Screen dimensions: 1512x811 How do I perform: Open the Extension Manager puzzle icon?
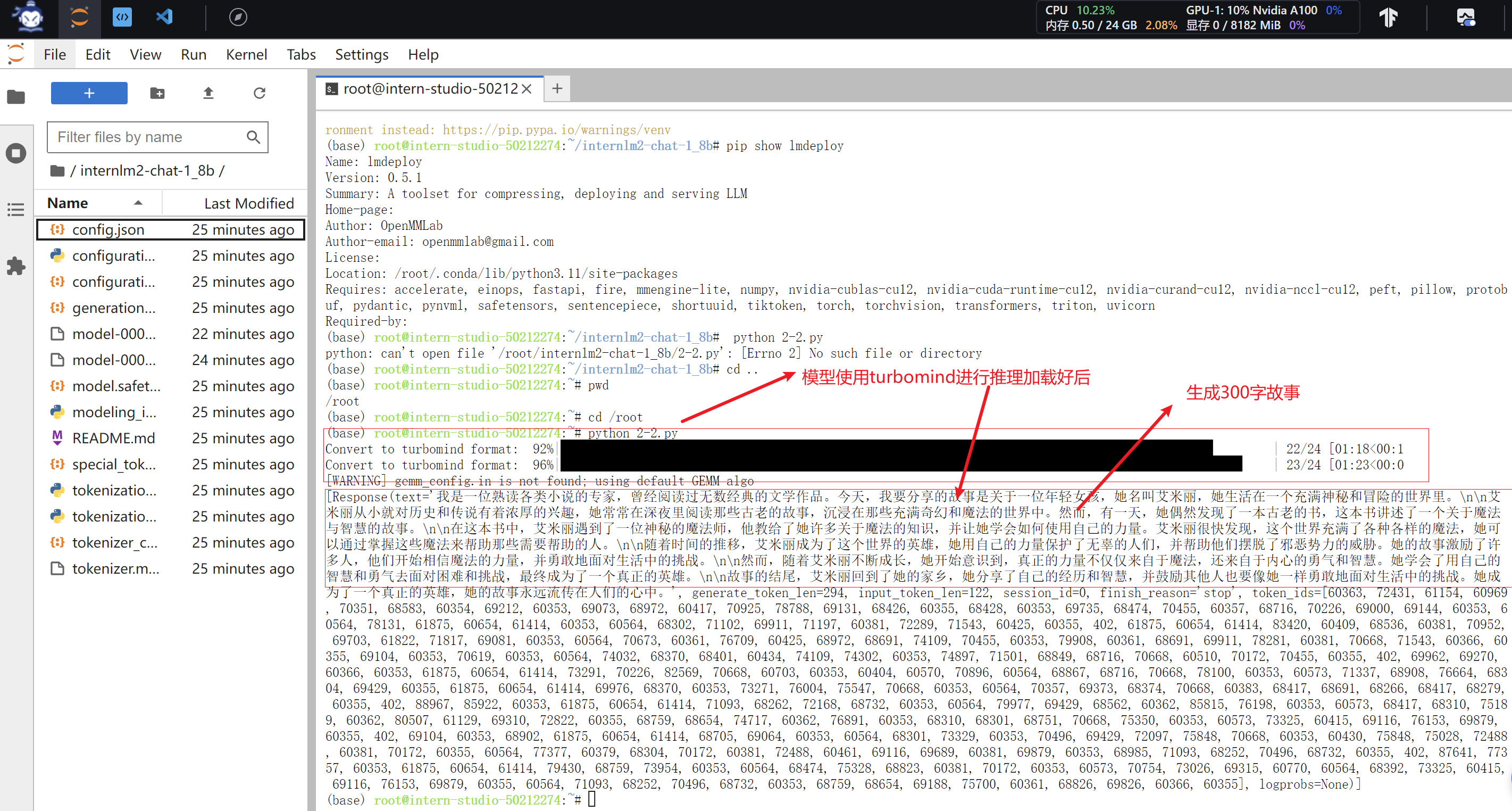tap(16, 266)
